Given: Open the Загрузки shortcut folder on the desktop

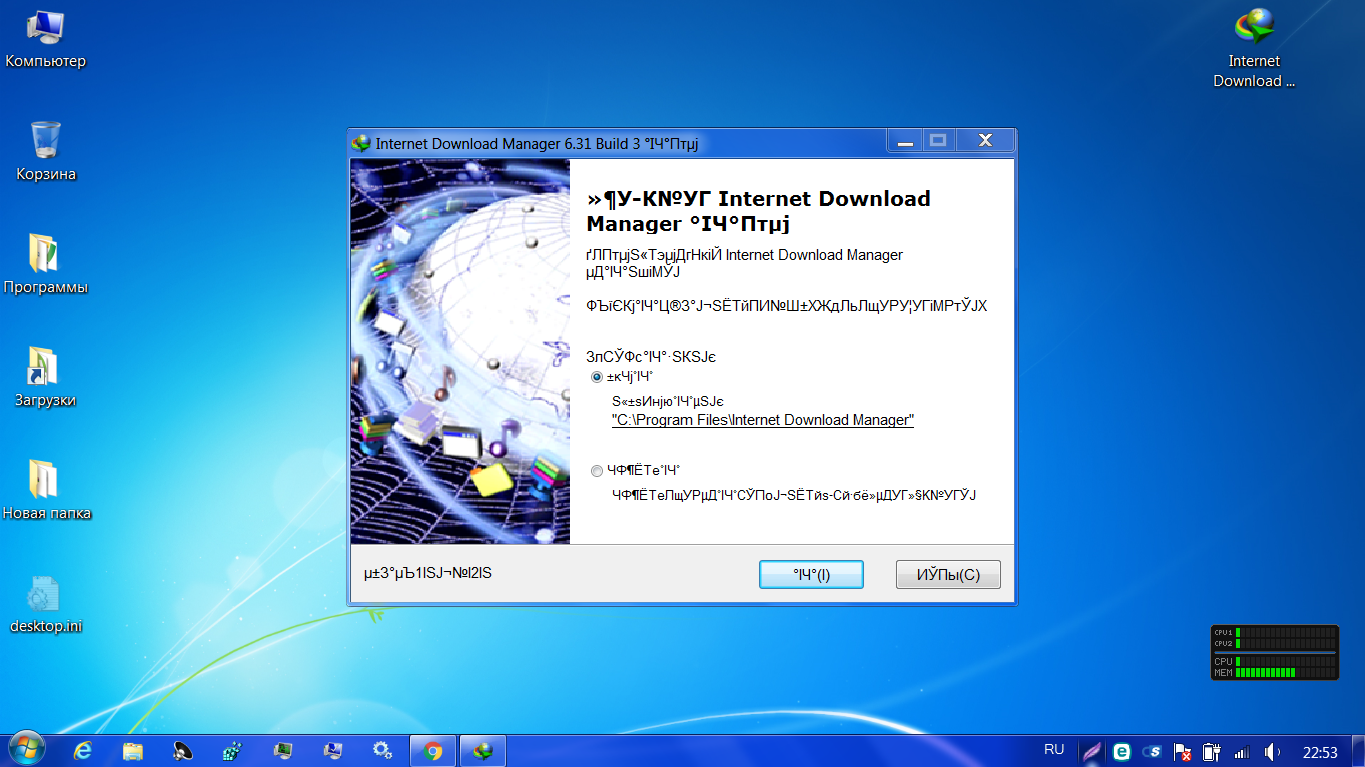Looking at the screenshot, I should pyautogui.click(x=46, y=378).
